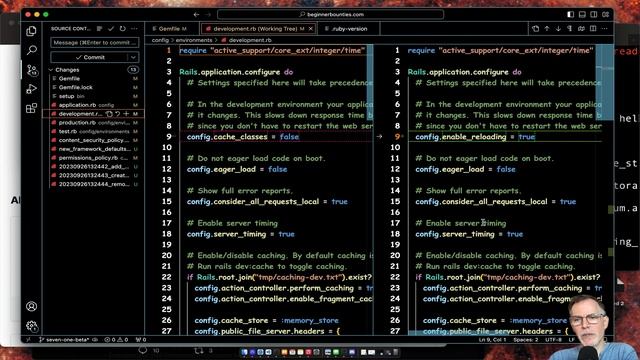Go back with the navigation arrow
This screenshot has height=360, width=640.
pyautogui.click(x=196, y=14)
